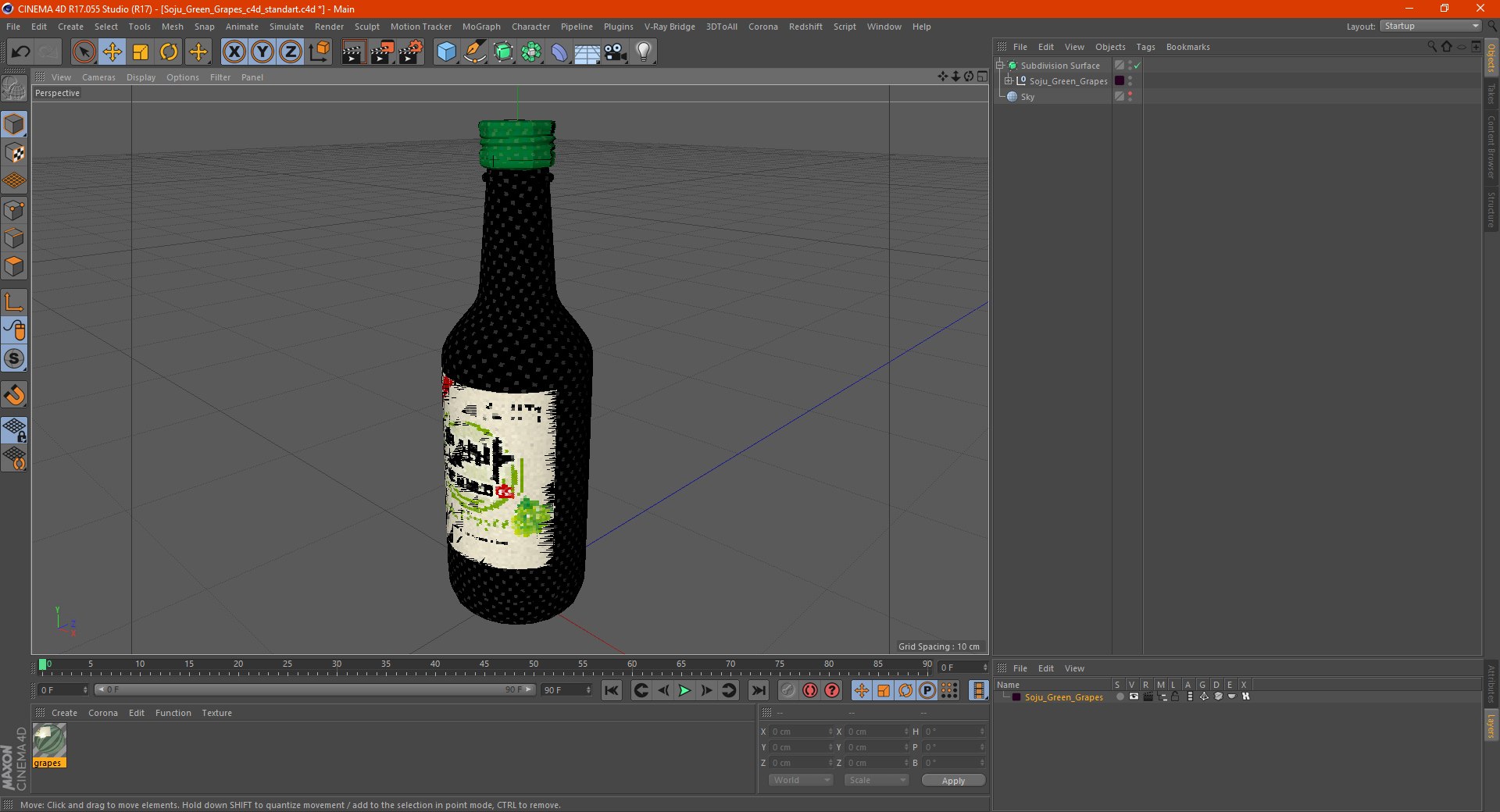This screenshot has height=812, width=1500.
Task: Open the Content Browser side tab
Action: point(1491,146)
